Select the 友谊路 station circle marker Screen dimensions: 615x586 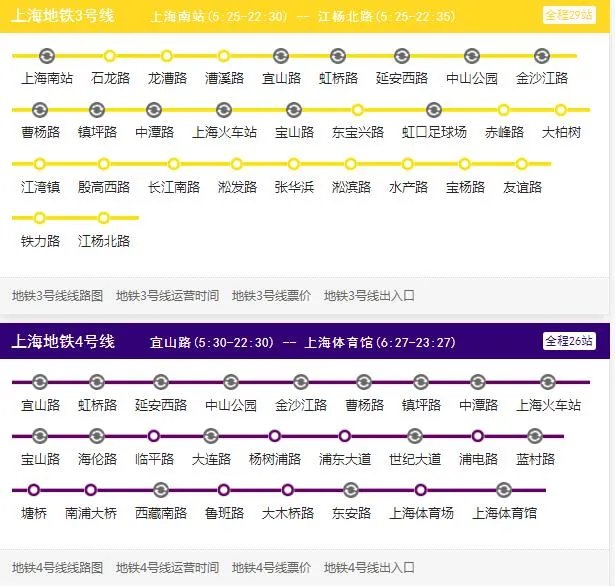point(522,164)
